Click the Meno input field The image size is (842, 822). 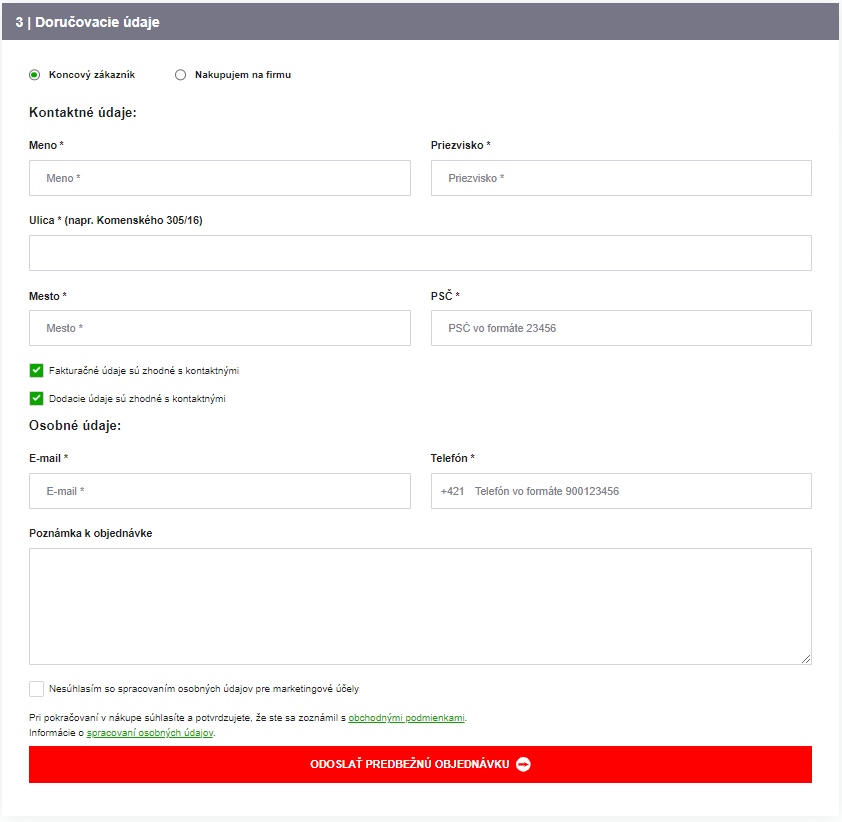(220, 178)
